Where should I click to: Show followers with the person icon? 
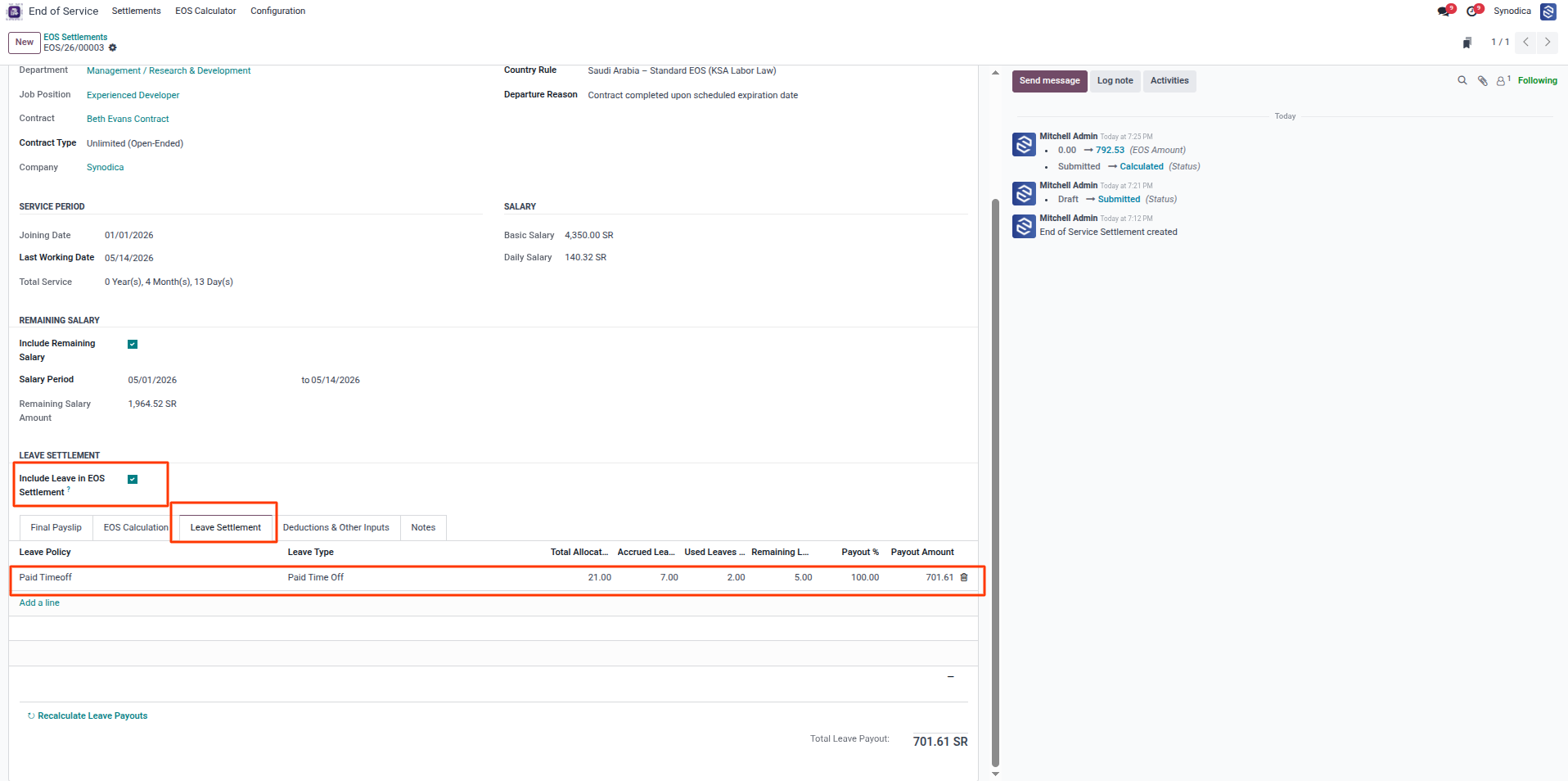(x=1503, y=80)
